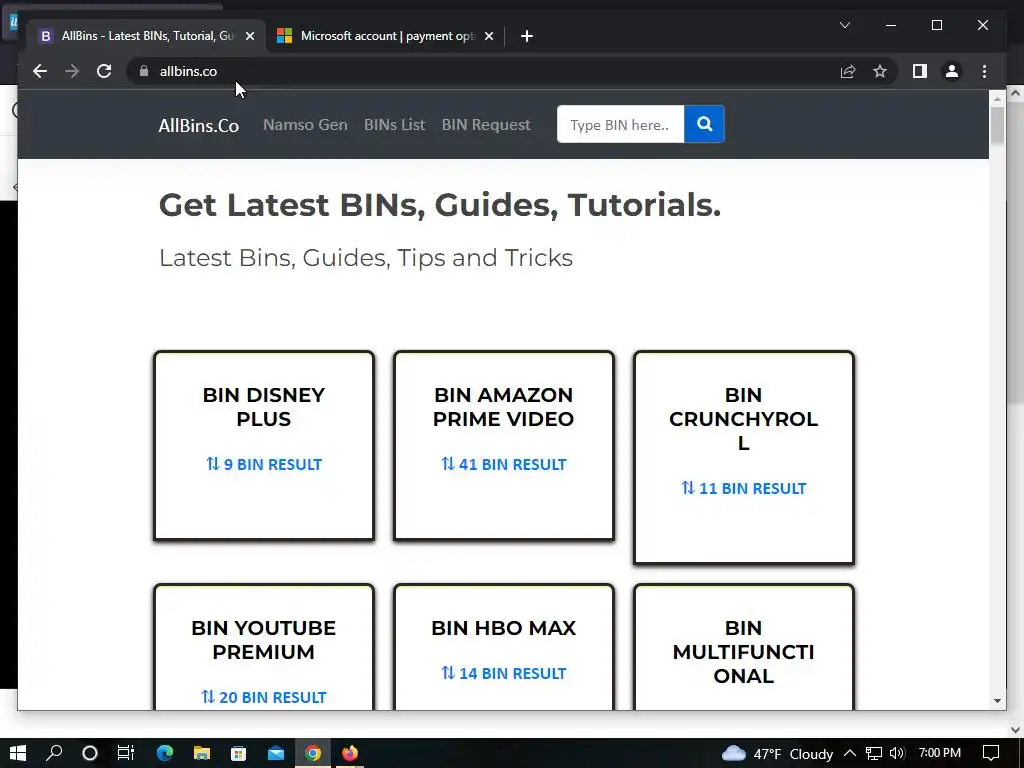Go back with the browser back arrow
The height and width of the screenshot is (768, 1024).
point(40,71)
